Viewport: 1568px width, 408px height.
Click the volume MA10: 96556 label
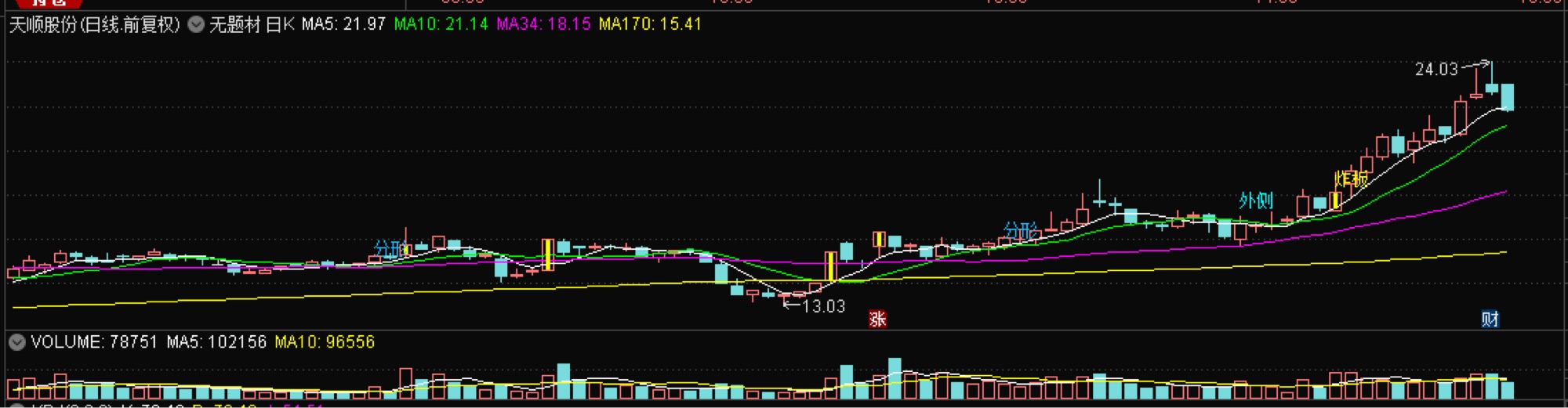325,342
